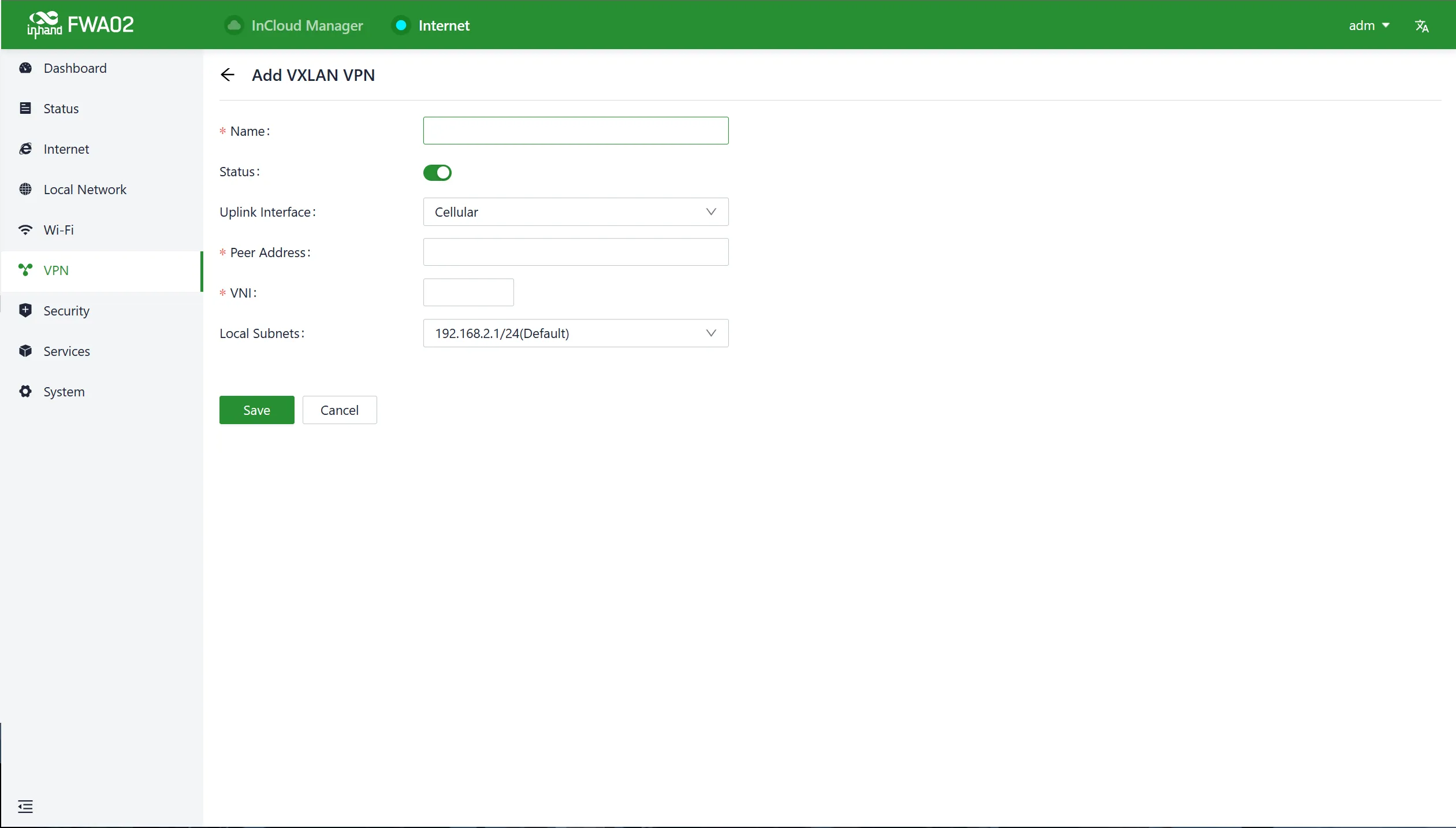Click the Dashboard gauge icon
Viewport: 1456px width, 828px height.
[x=25, y=68]
